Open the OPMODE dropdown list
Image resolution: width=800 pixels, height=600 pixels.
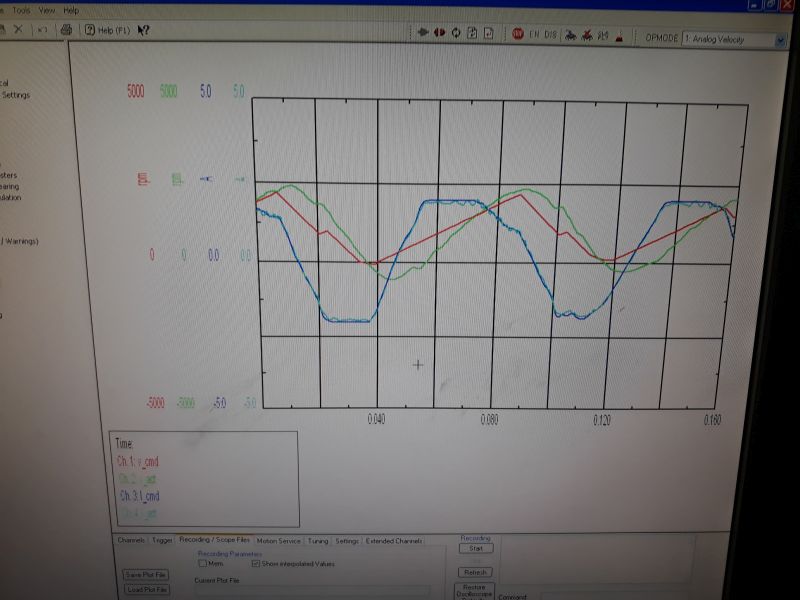coord(780,39)
